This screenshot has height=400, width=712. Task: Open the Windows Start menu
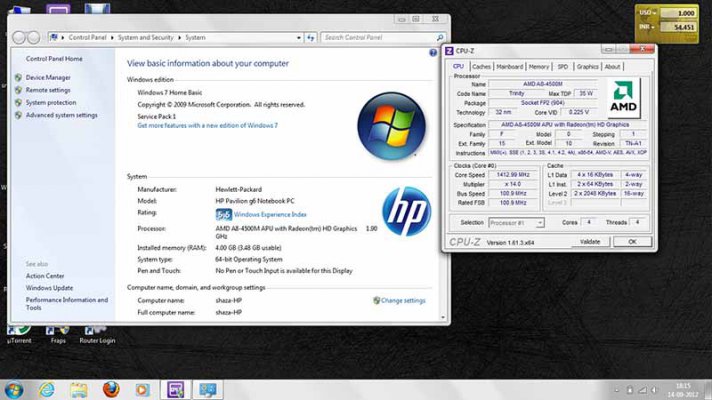[14, 390]
